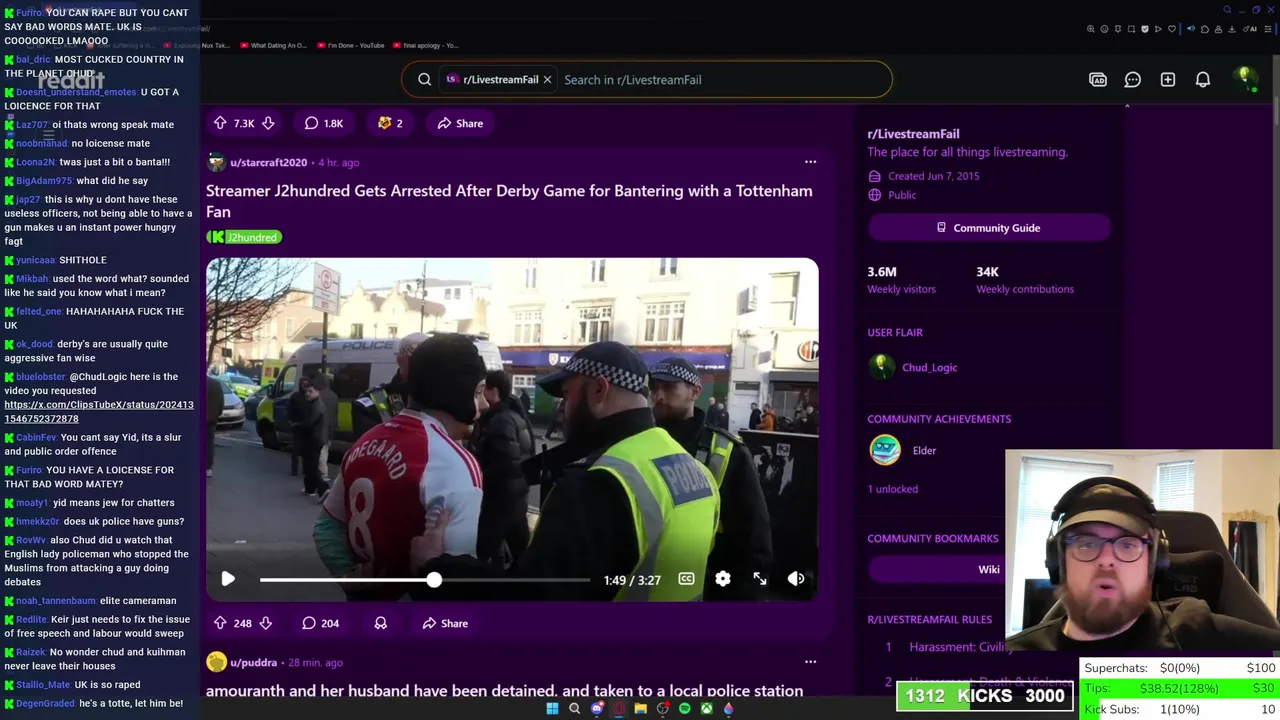Open browser easy setup menu icon

pos(1268,29)
